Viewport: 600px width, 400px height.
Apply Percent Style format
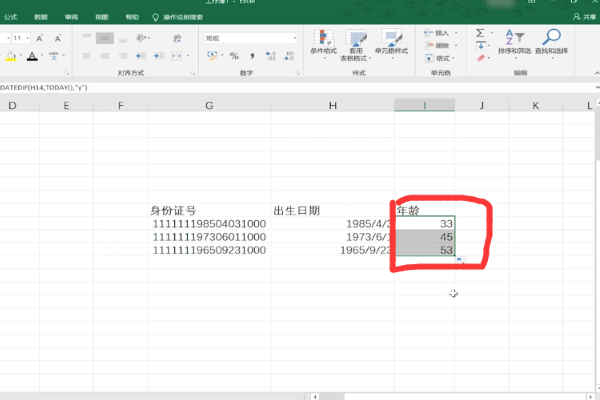[x=234, y=56]
